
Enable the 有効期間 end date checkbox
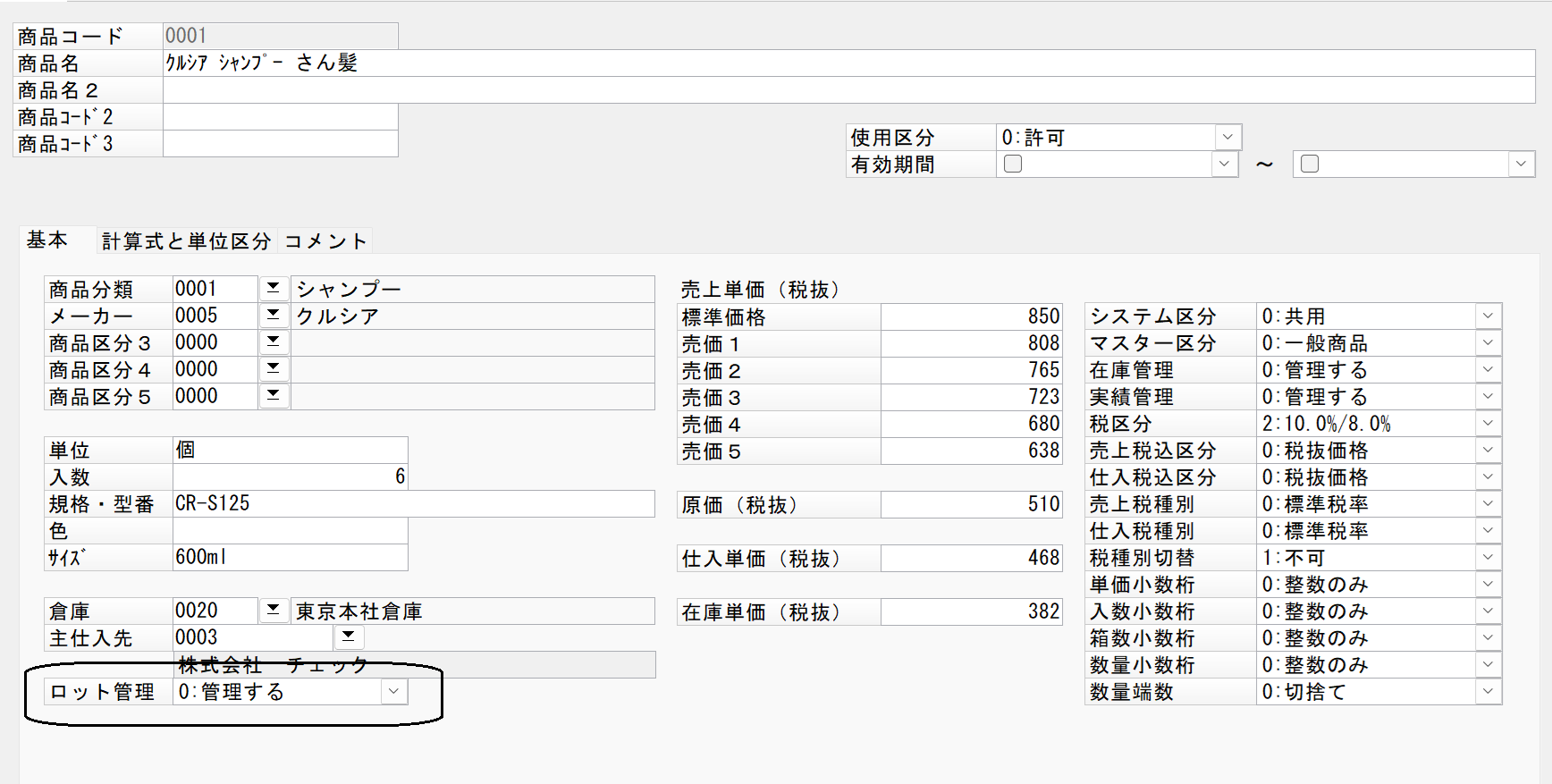point(1310,164)
